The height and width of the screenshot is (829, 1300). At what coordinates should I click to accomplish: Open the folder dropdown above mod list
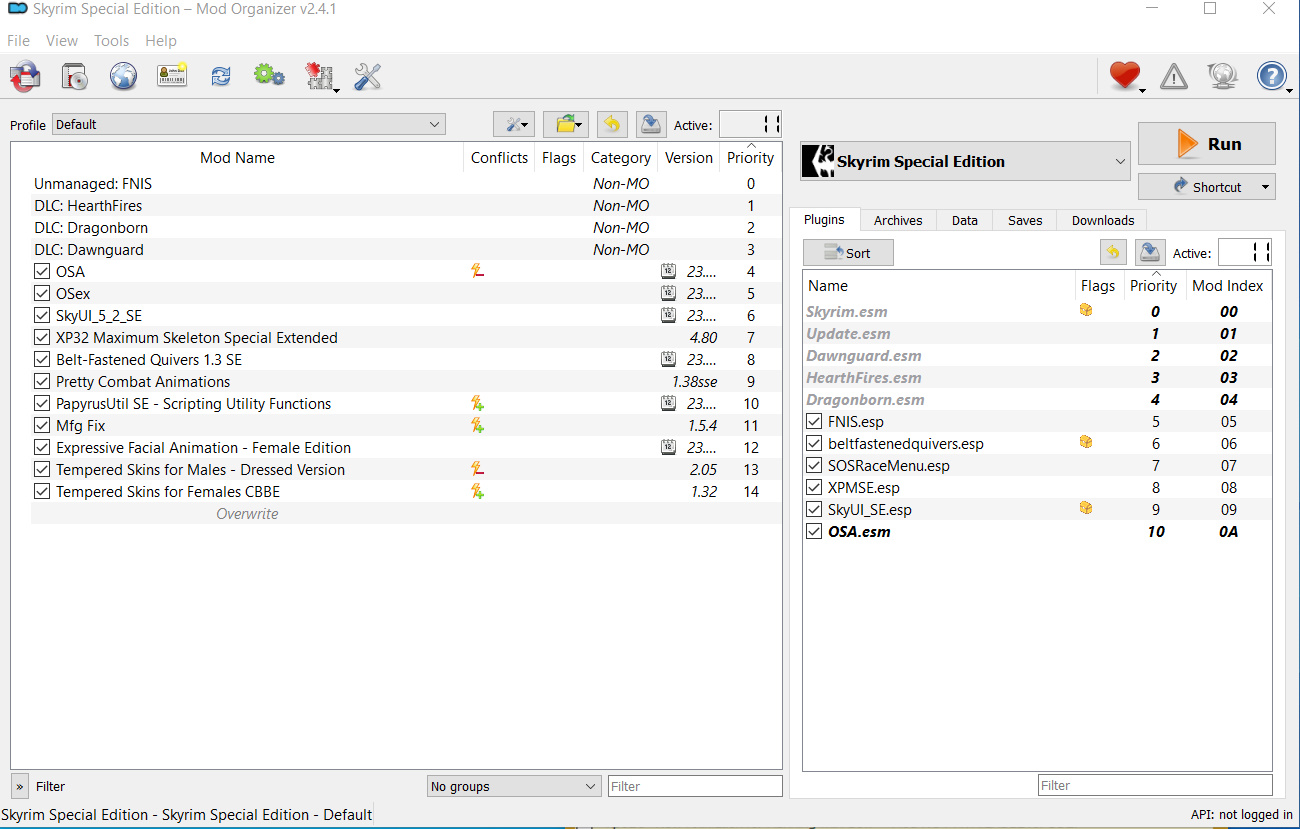point(566,124)
